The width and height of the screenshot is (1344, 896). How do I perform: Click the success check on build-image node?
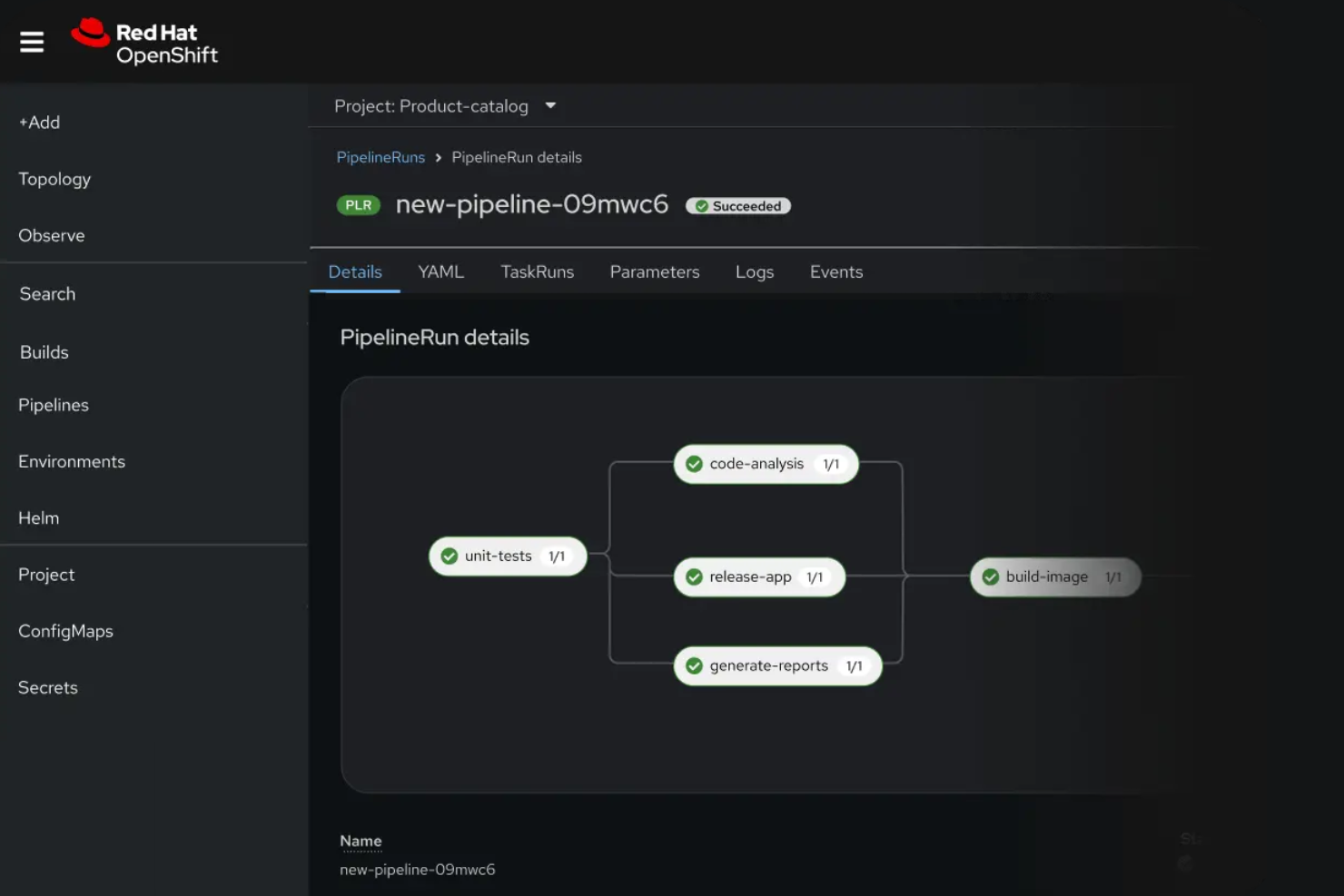coord(990,576)
